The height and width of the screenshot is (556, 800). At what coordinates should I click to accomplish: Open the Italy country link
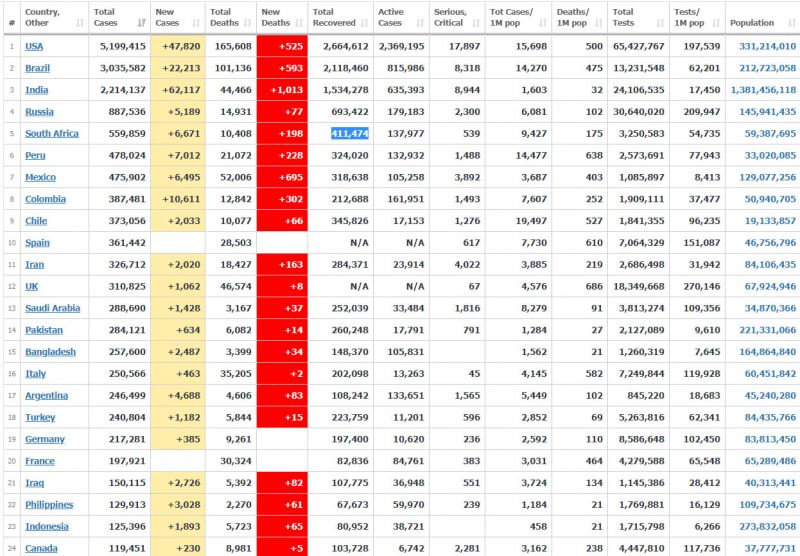point(36,374)
